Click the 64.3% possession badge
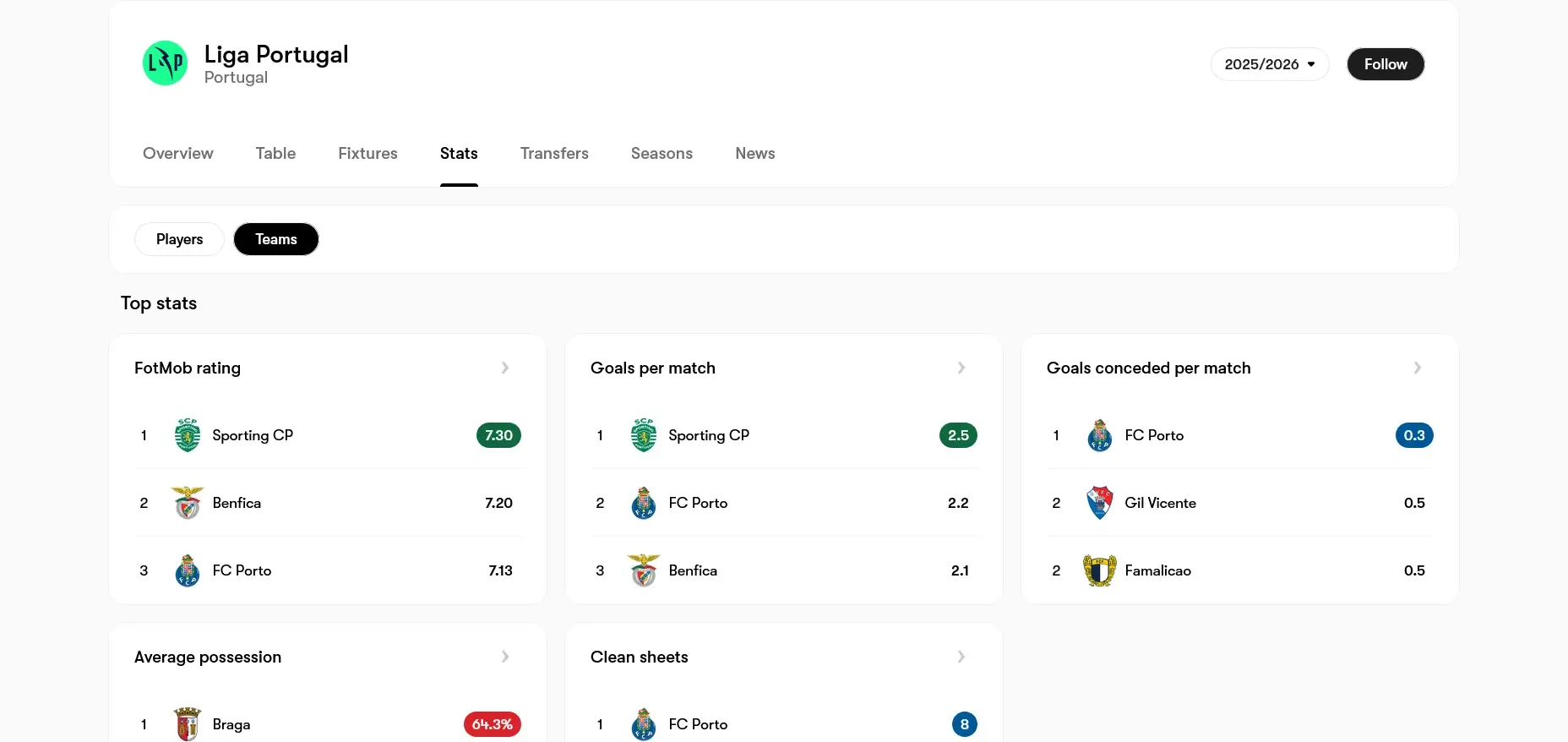This screenshot has width=1568, height=742. coord(493,724)
